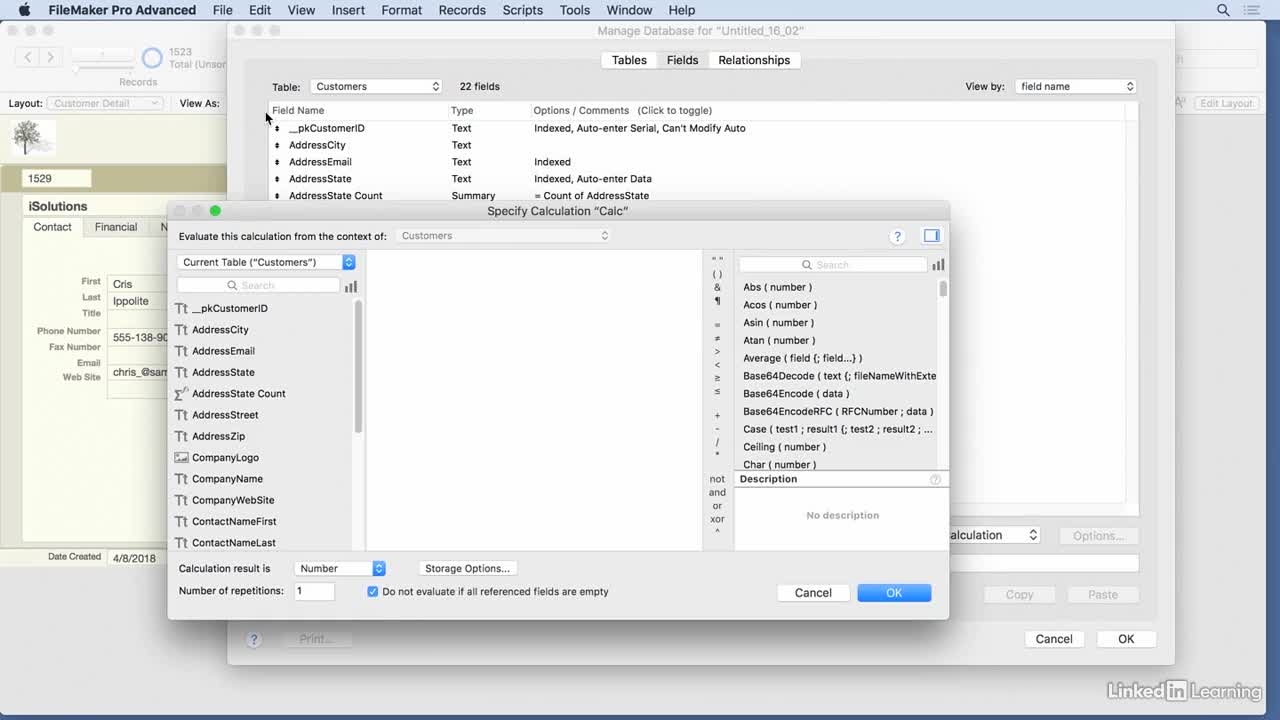
Task: Open the Records menu
Action: coord(462,10)
